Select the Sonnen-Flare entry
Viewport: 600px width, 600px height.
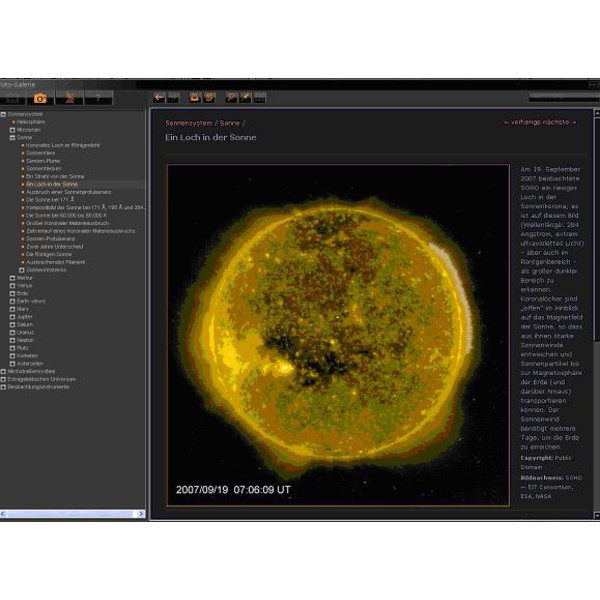(x=43, y=161)
